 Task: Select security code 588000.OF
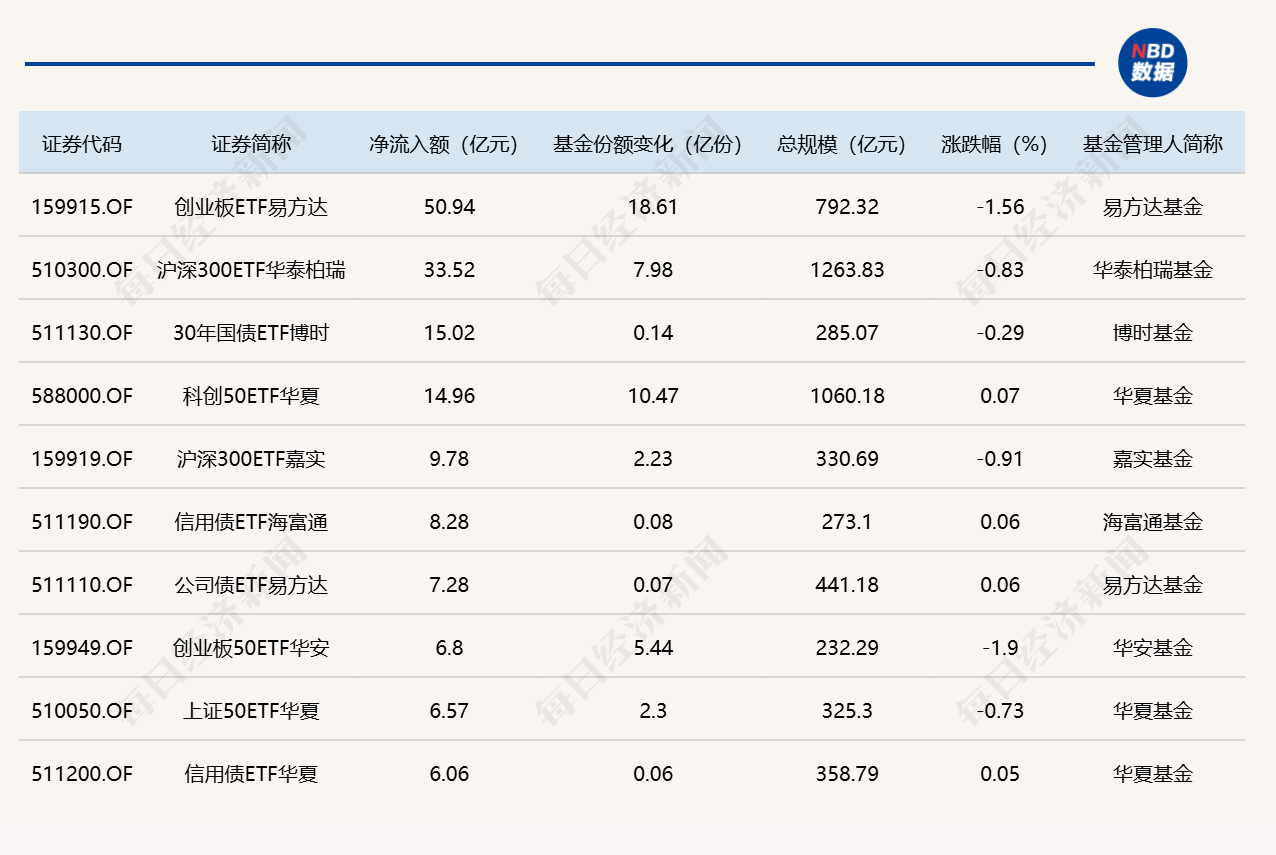[x=82, y=396]
